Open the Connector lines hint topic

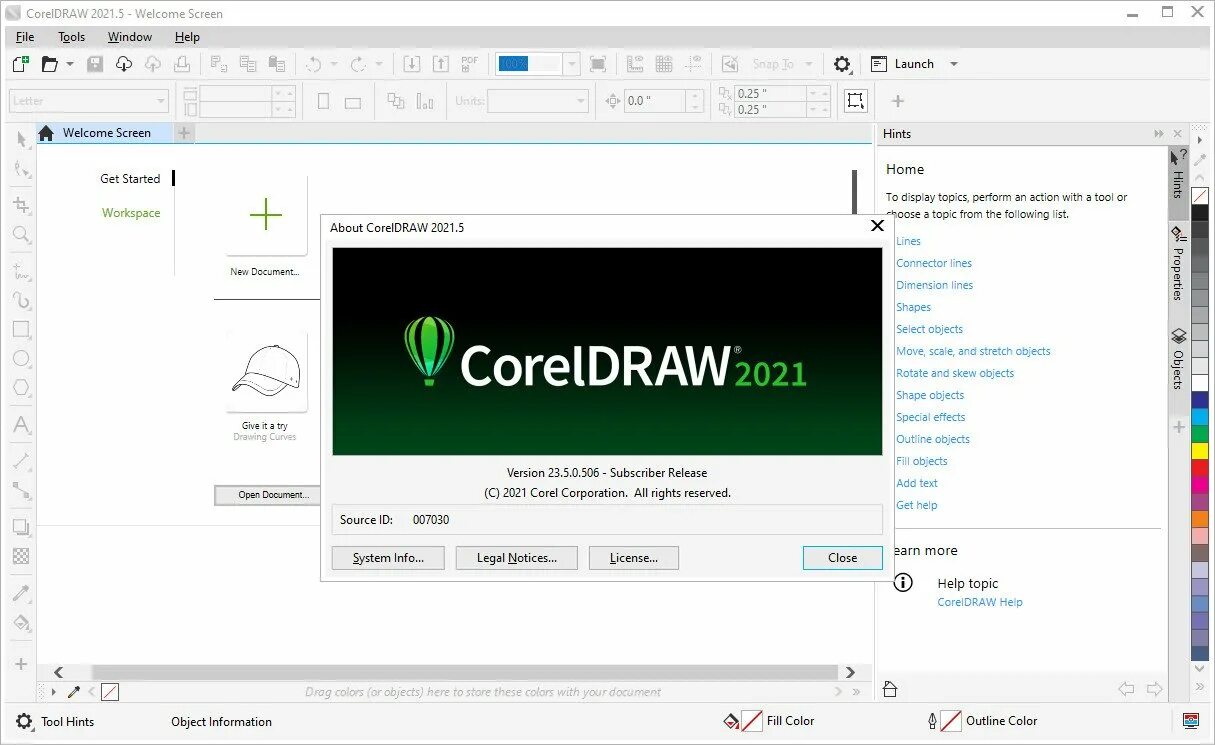click(x=934, y=263)
